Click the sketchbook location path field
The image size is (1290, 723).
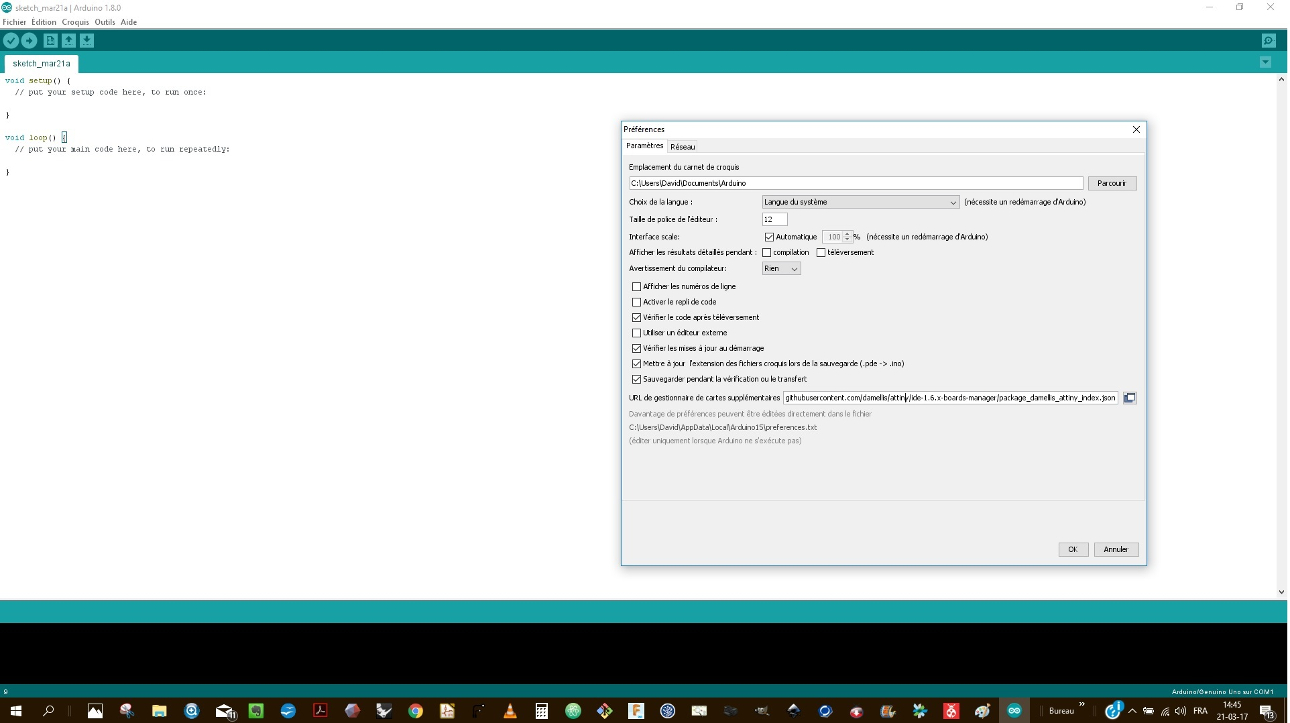[x=856, y=183]
